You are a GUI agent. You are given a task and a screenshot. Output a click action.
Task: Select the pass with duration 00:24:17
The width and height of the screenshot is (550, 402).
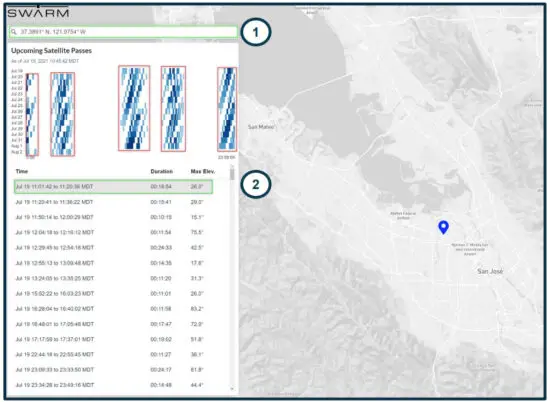tap(113, 370)
